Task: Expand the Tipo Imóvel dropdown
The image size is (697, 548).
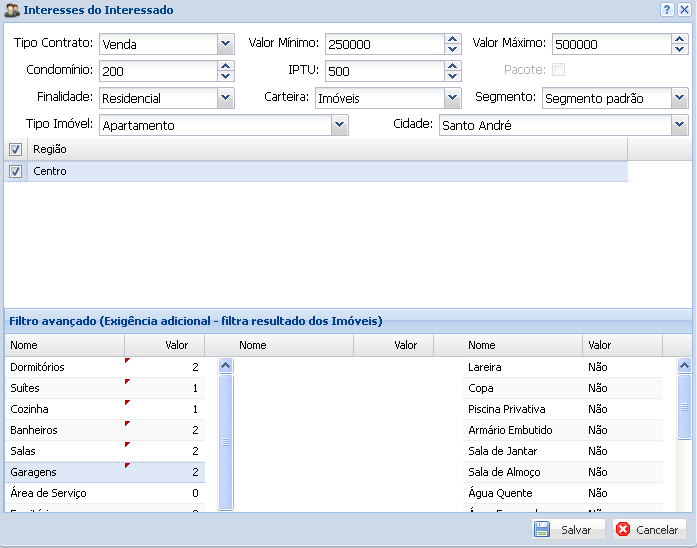Action: click(x=340, y=125)
